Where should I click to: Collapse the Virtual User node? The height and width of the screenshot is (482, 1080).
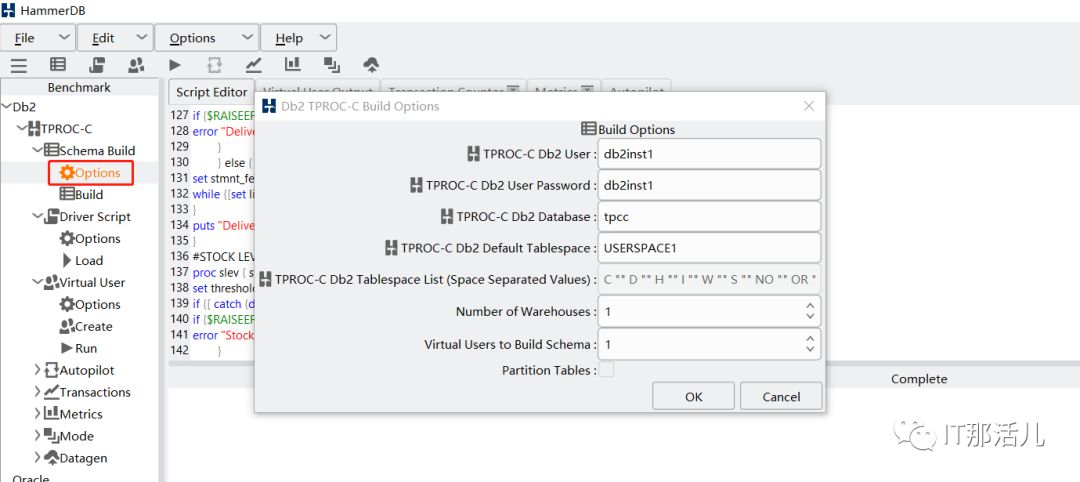point(37,283)
